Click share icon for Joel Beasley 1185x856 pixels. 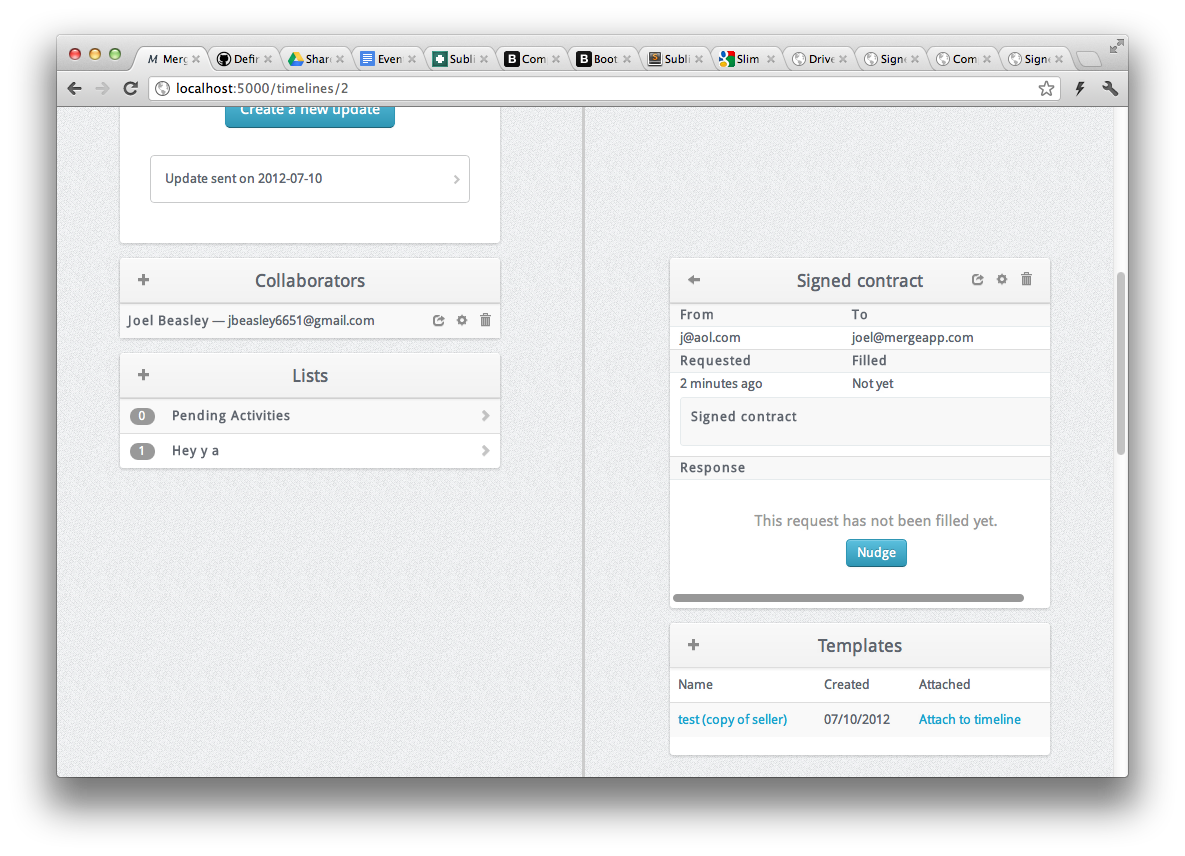(x=438, y=320)
